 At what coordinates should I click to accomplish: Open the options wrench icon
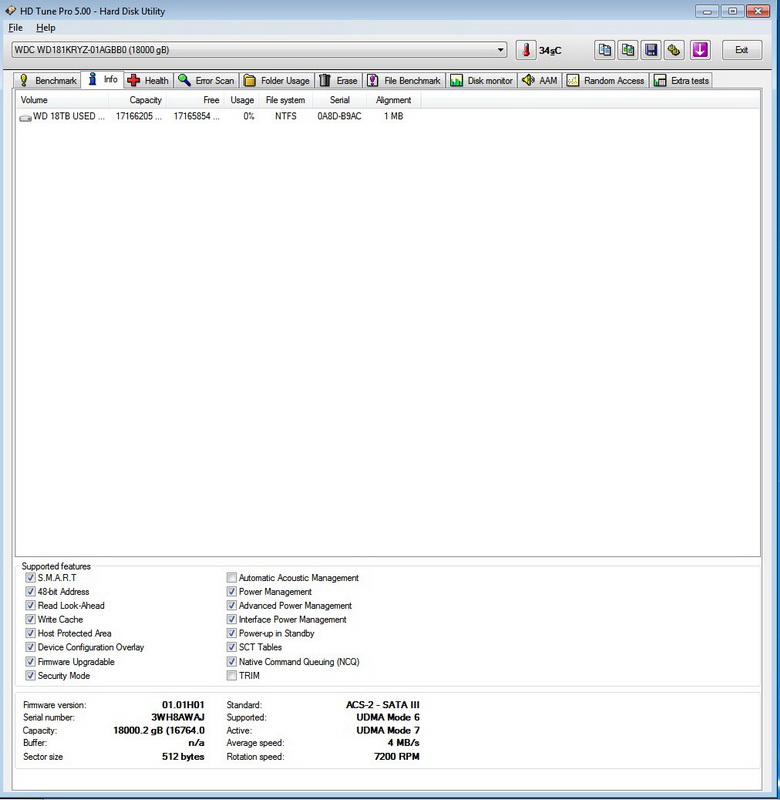pyautogui.click(x=674, y=50)
